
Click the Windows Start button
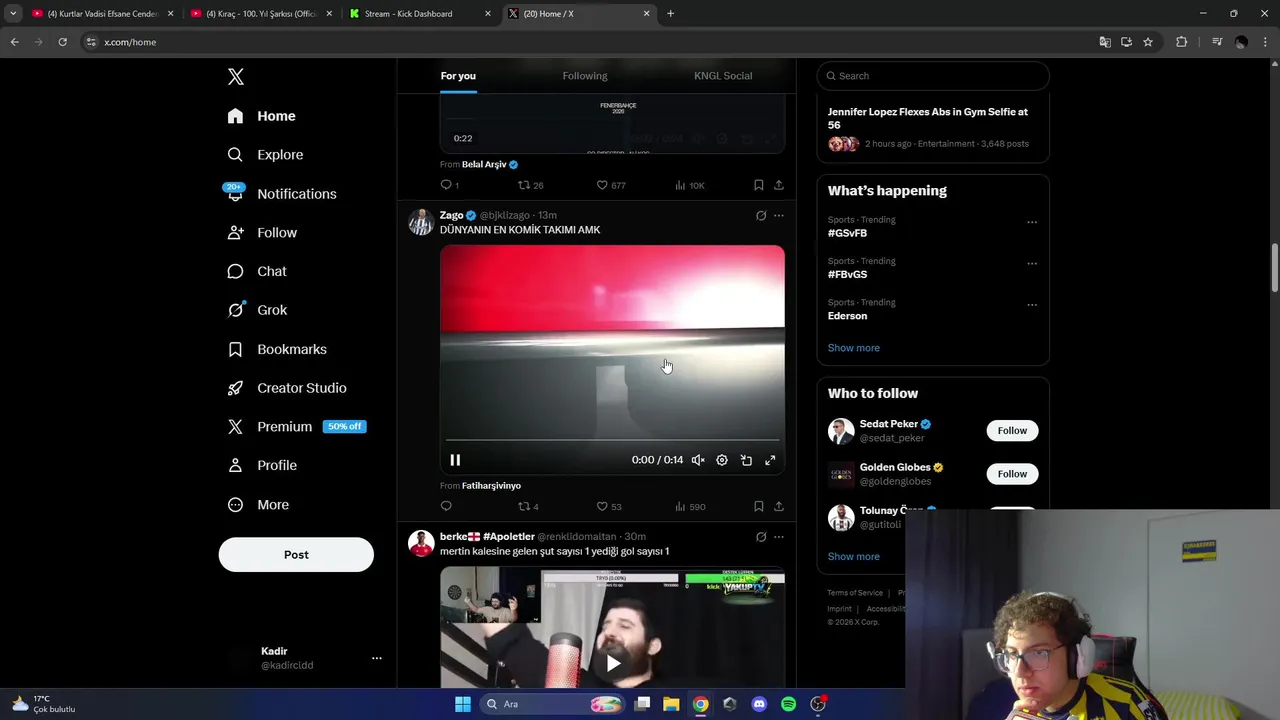(463, 704)
